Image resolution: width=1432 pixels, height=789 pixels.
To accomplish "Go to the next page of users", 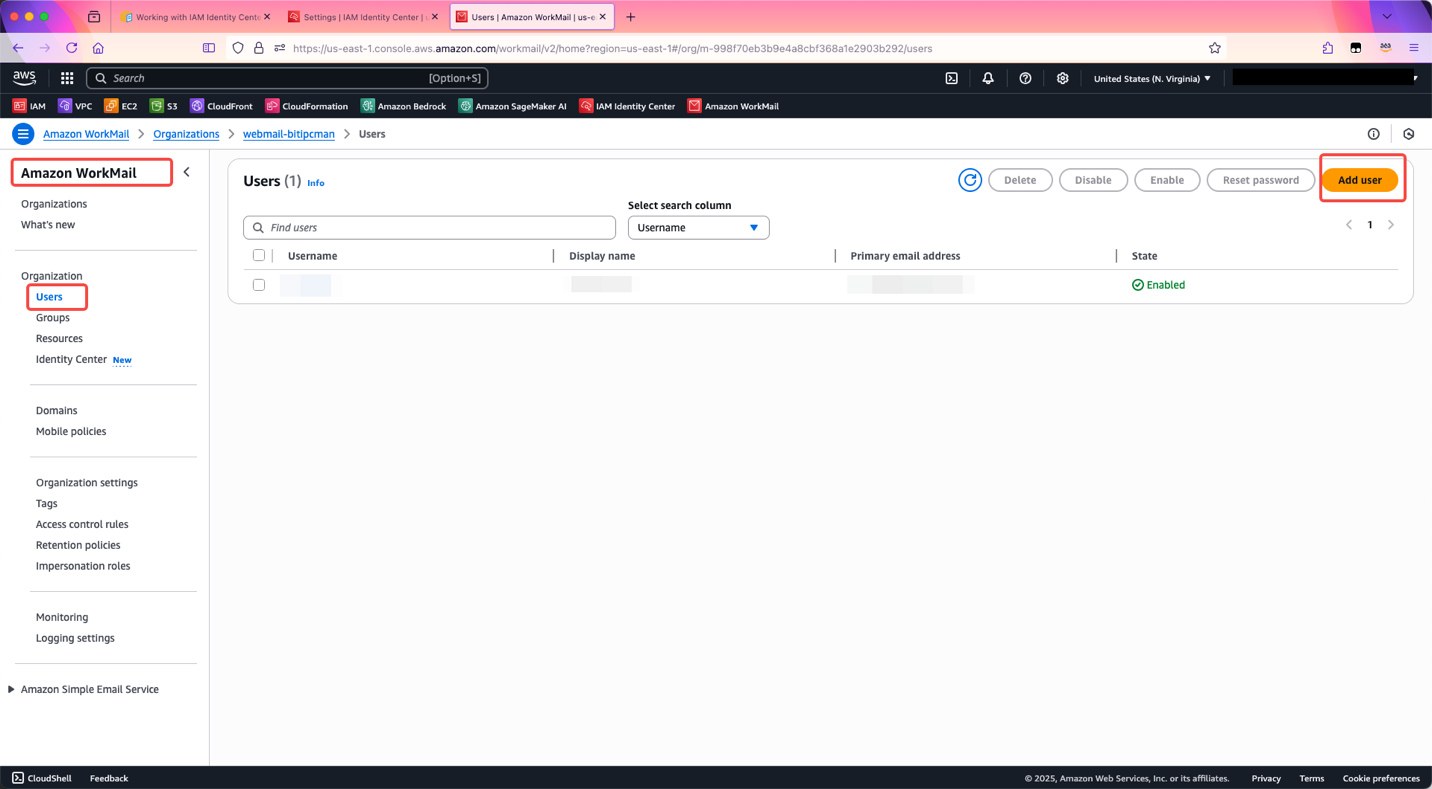I will pos(1391,225).
